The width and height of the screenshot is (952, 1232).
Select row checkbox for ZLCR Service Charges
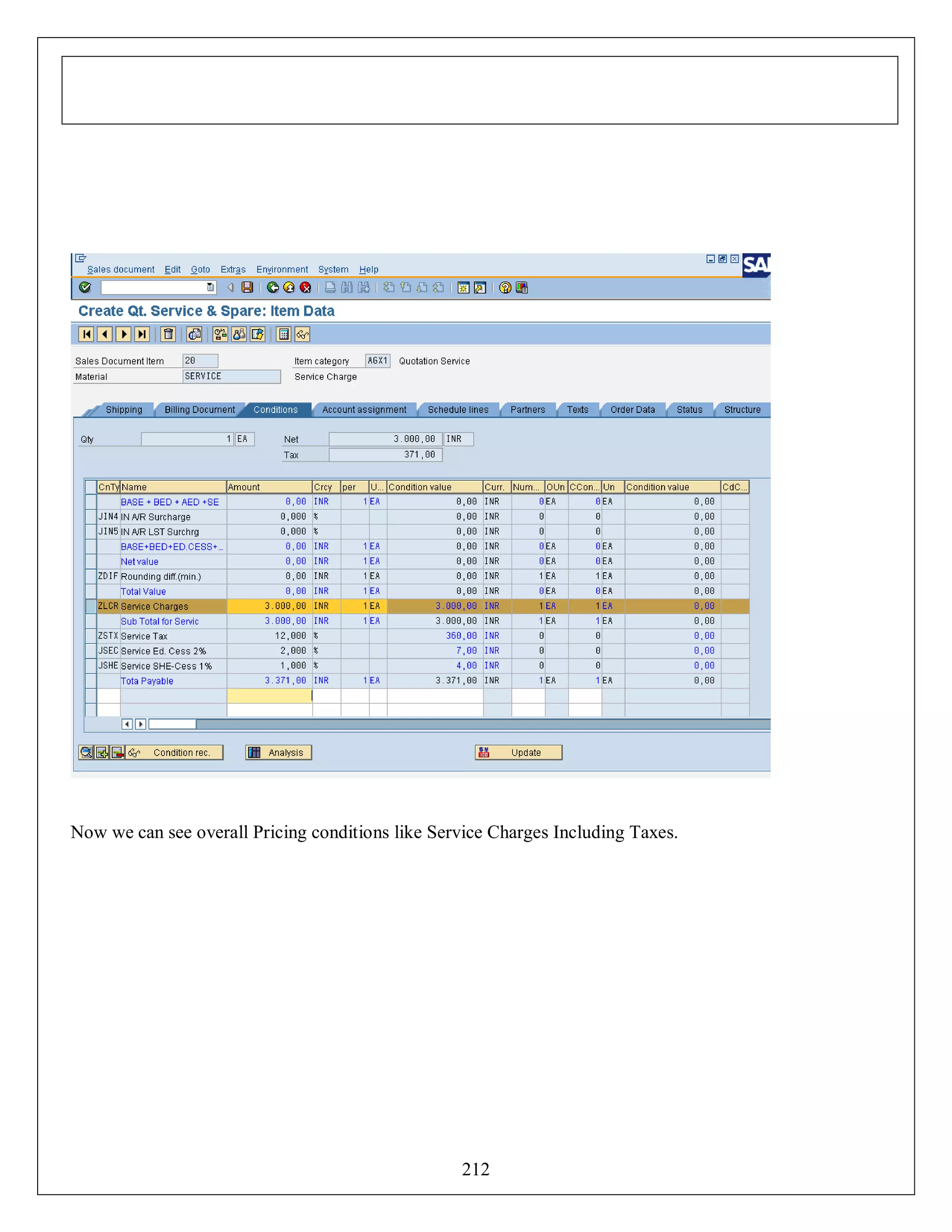tap(90, 606)
